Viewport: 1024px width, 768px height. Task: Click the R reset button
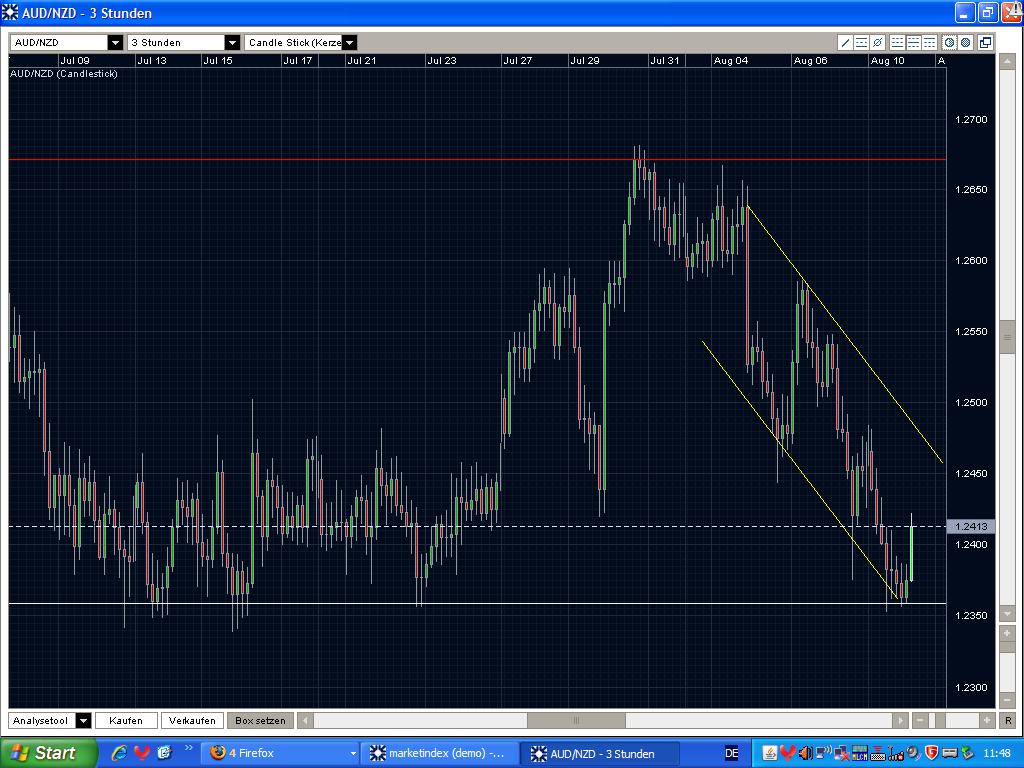pyautogui.click(x=1008, y=720)
